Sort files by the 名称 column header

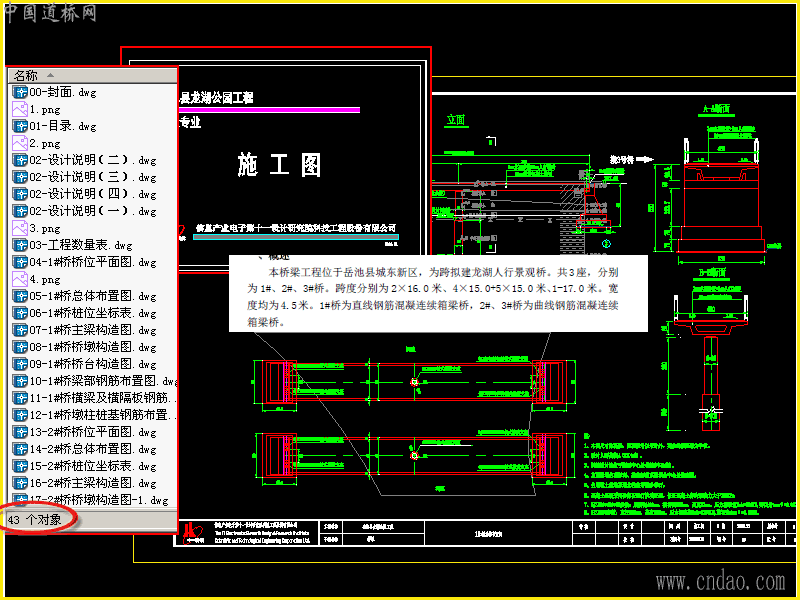tap(92, 76)
